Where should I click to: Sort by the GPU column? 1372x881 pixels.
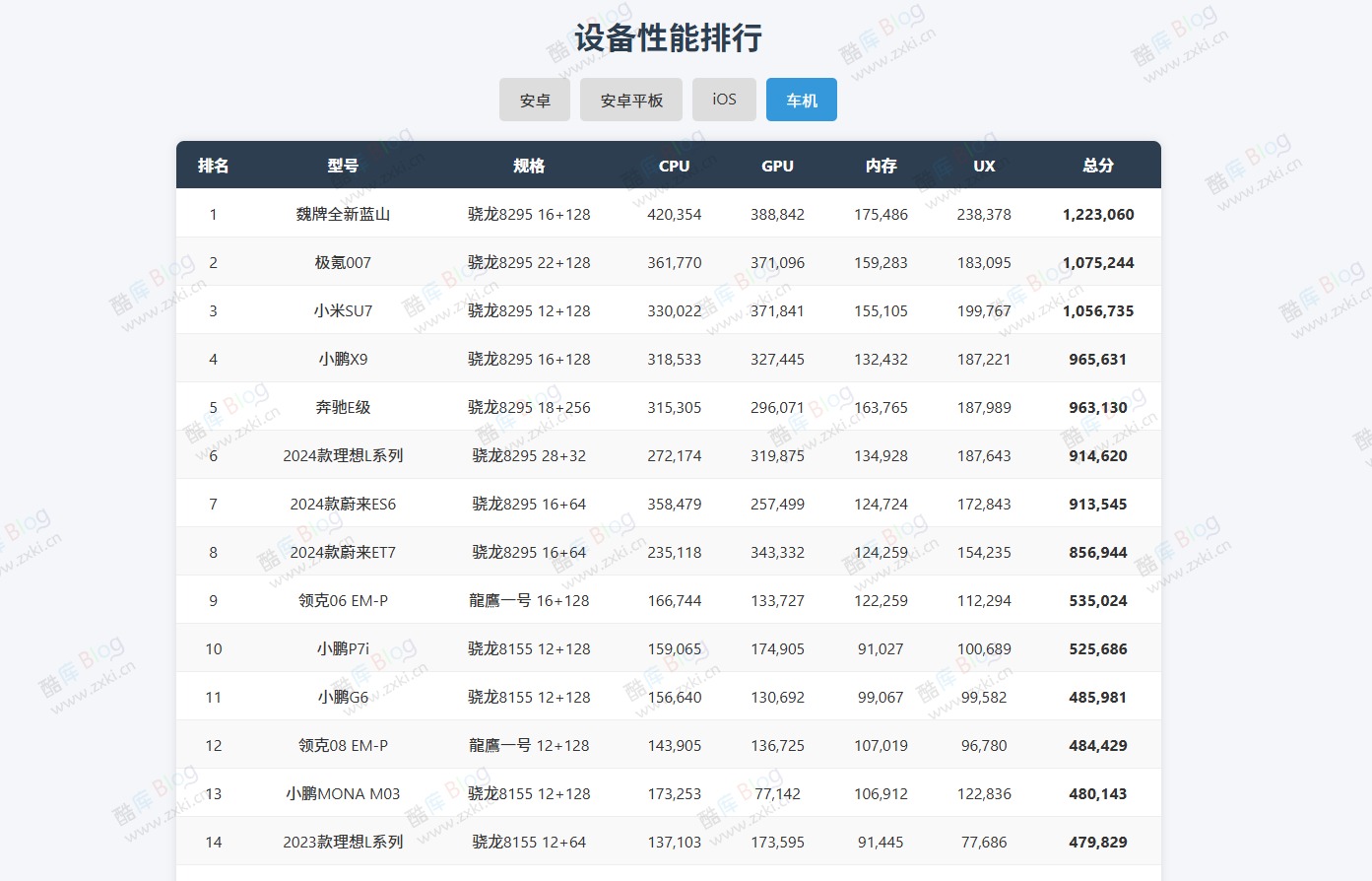pyautogui.click(x=777, y=166)
